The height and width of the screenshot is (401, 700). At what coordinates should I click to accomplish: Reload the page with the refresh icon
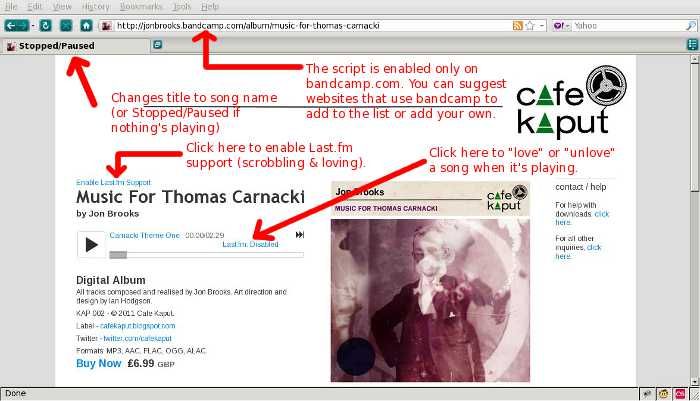coord(46,25)
